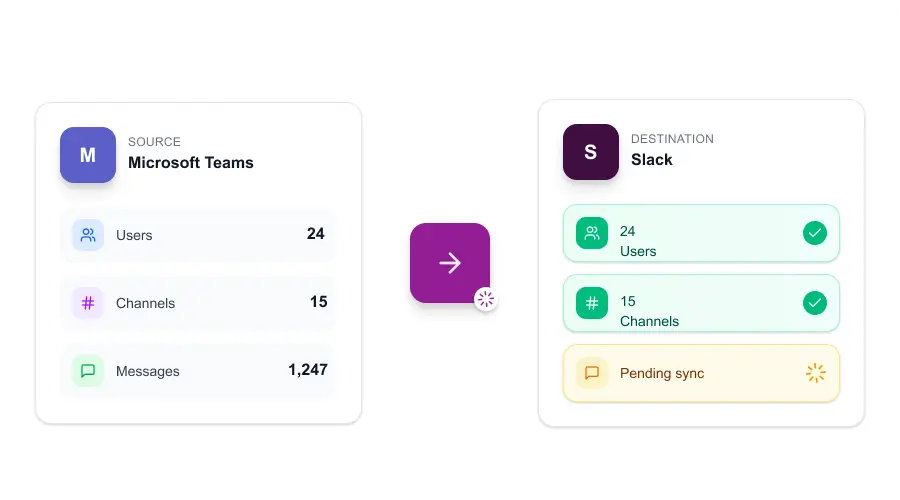The image size is (900, 500).
Task: Click the Microsoft Teams source title
Action: coord(190,163)
